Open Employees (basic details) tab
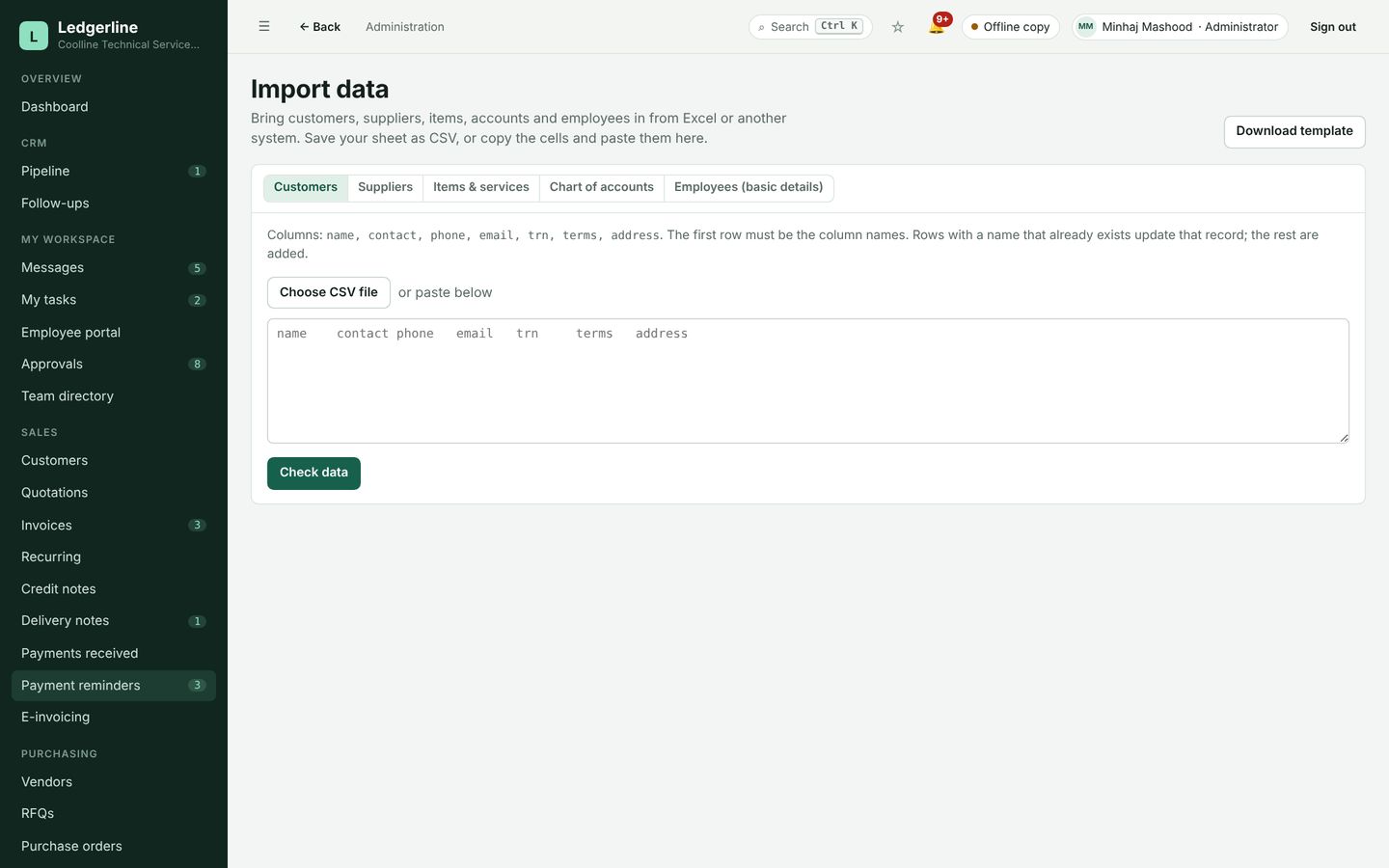Screen dimensions: 1389x868 (x=749, y=188)
